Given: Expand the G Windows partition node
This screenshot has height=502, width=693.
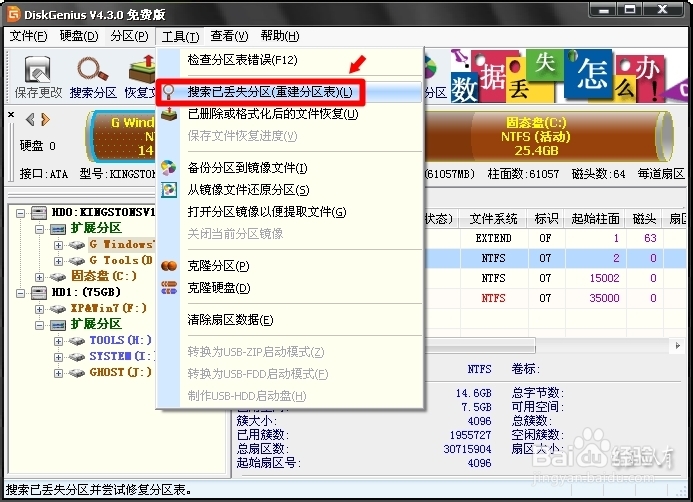Looking at the screenshot, I should pos(58,245).
